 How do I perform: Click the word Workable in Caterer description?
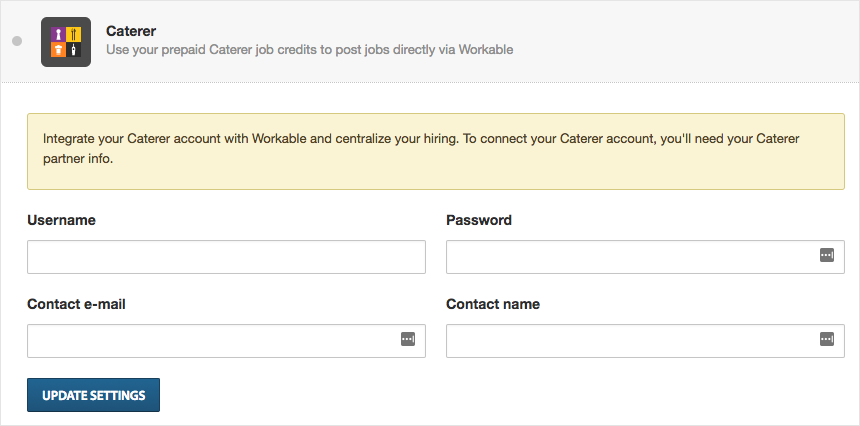pyautogui.click(x=486, y=50)
